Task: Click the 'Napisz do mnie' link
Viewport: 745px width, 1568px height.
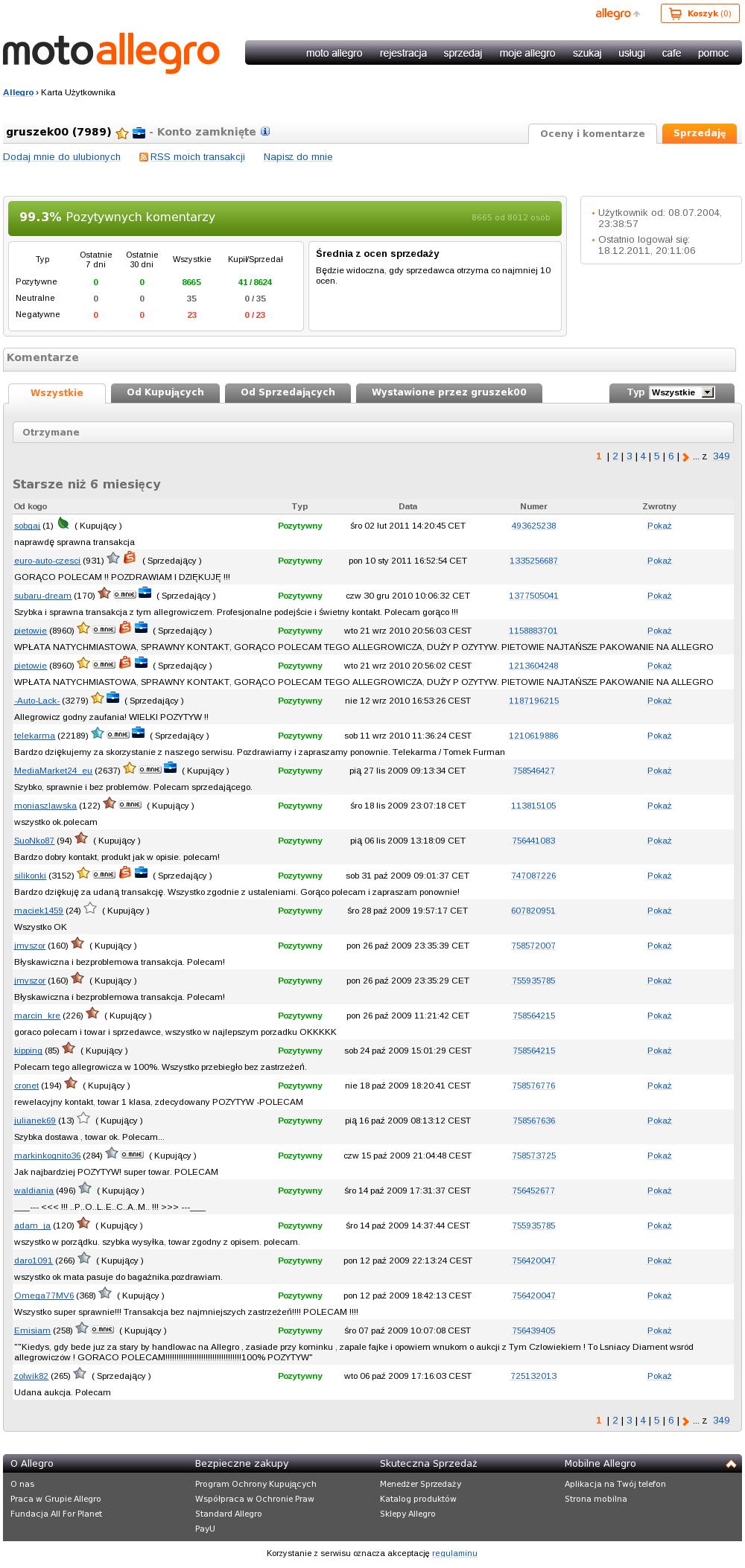Action: pos(298,157)
